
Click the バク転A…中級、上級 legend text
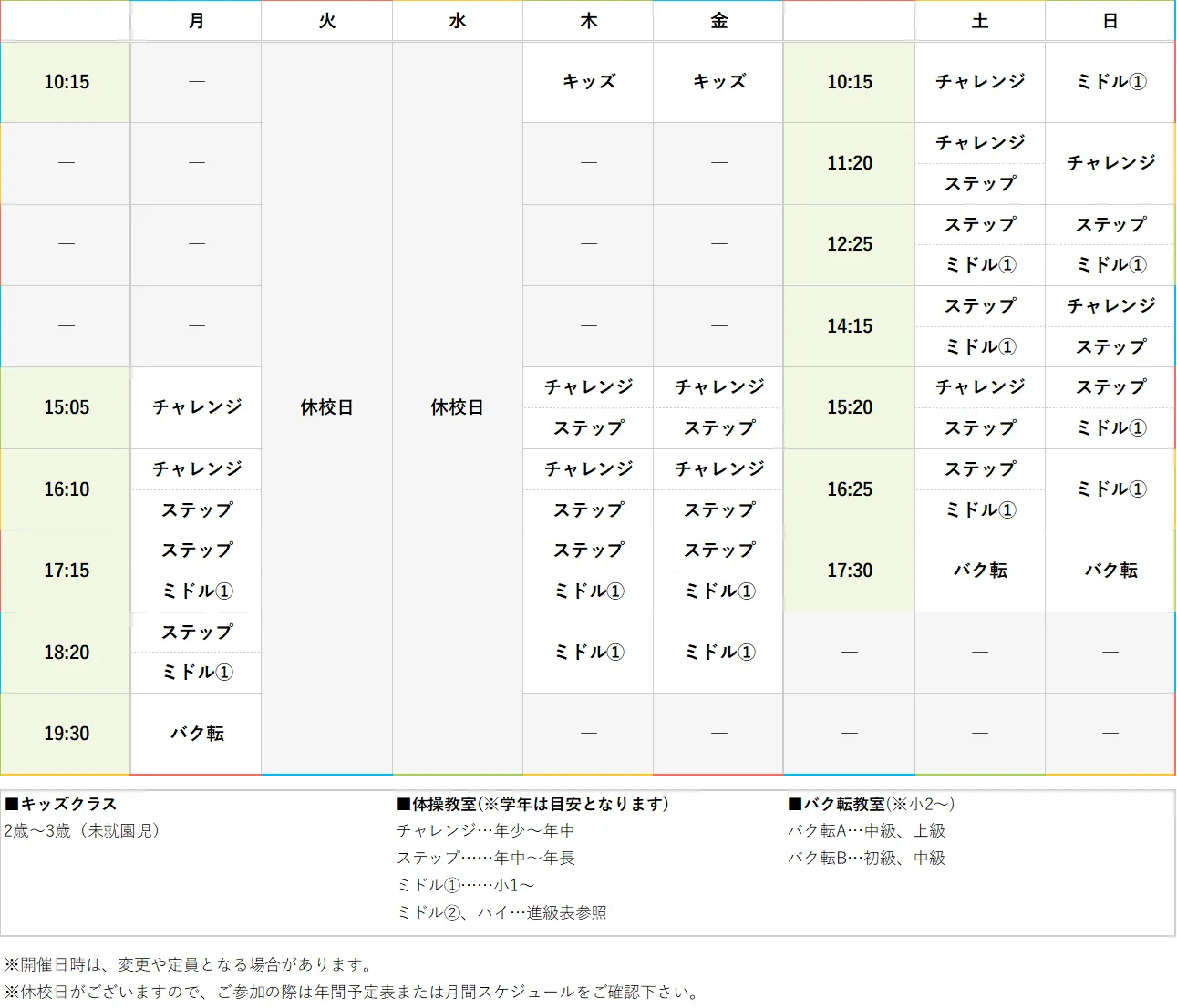(x=865, y=830)
